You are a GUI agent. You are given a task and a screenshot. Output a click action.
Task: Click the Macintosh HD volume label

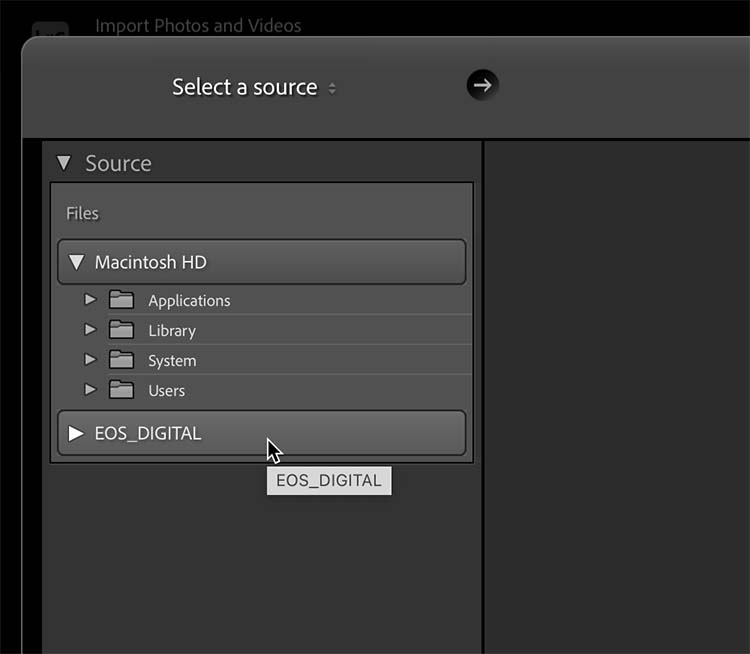(x=151, y=262)
